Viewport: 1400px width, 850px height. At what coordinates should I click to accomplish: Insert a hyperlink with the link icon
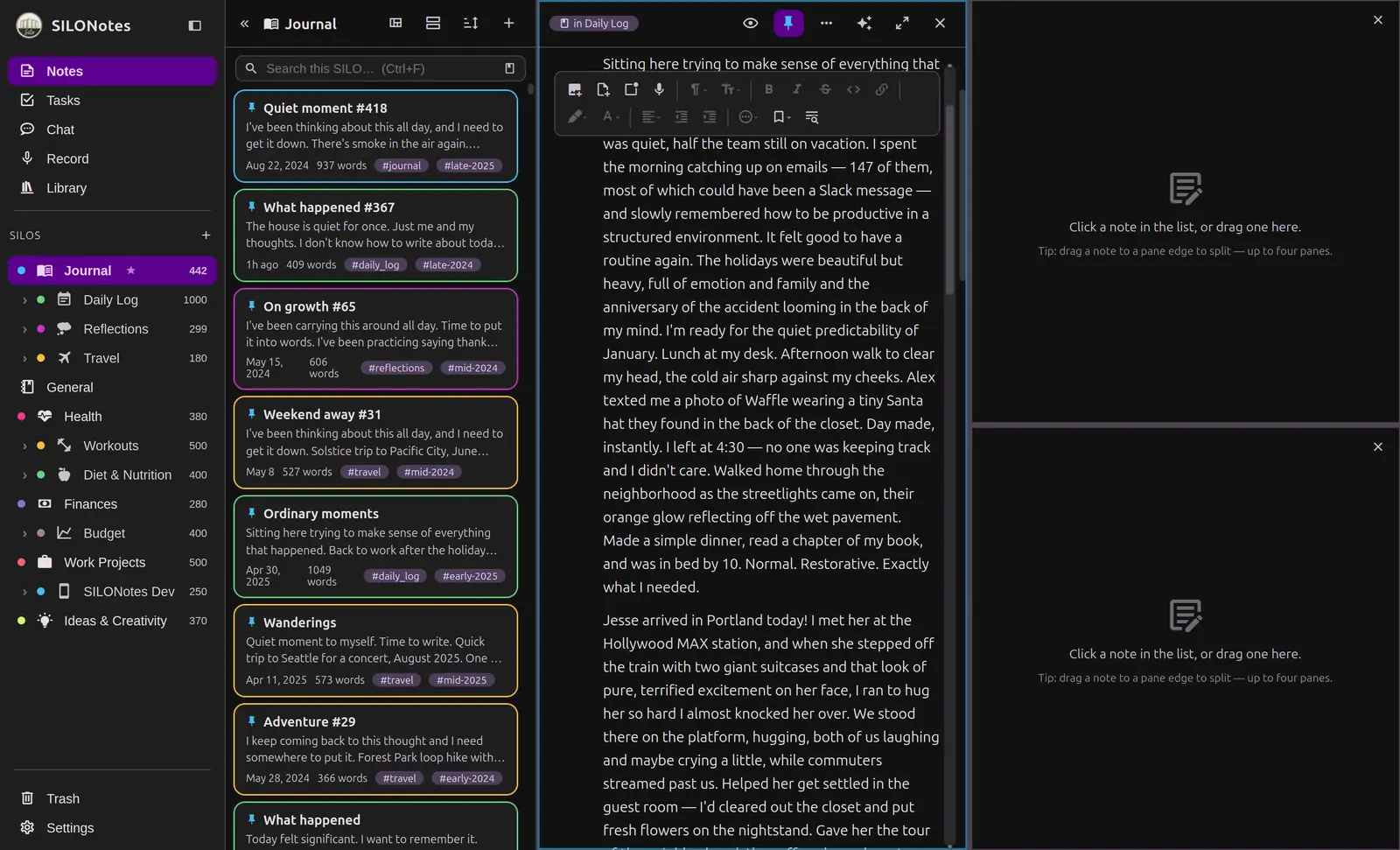[x=881, y=89]
